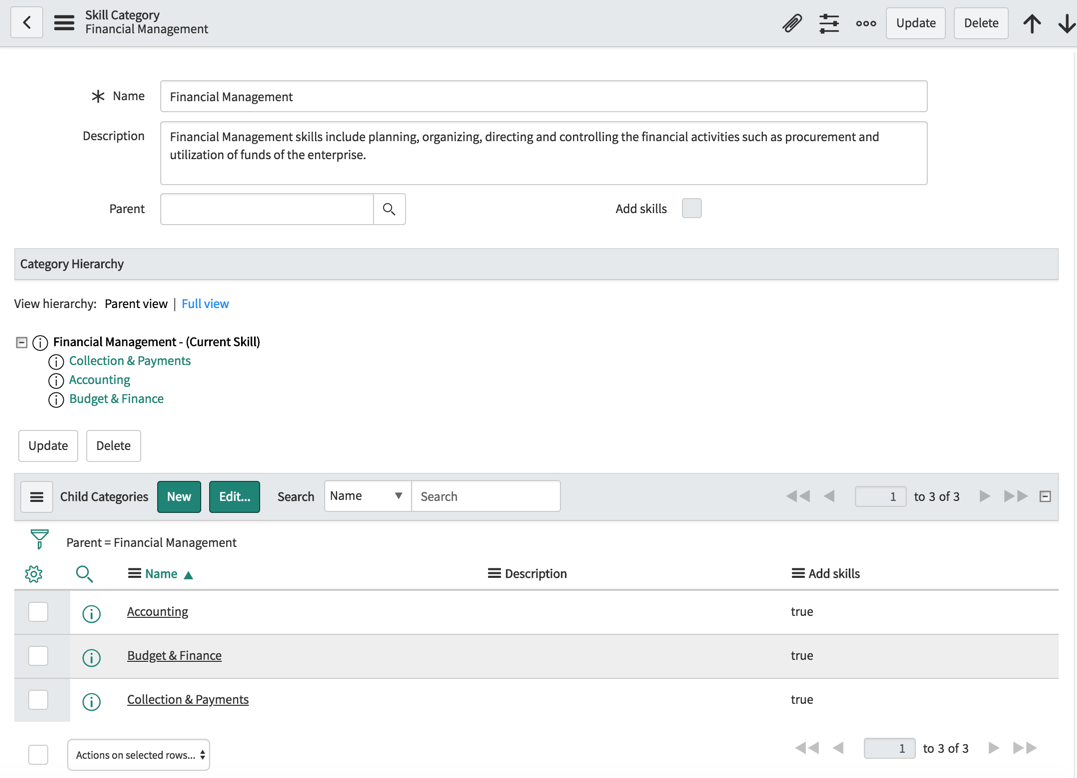Collapse the Financial Management hierarchy tree
Image resolution: width=1077 pixels, height=778 pixels.
pyautogui.click(x=22, y=342)
